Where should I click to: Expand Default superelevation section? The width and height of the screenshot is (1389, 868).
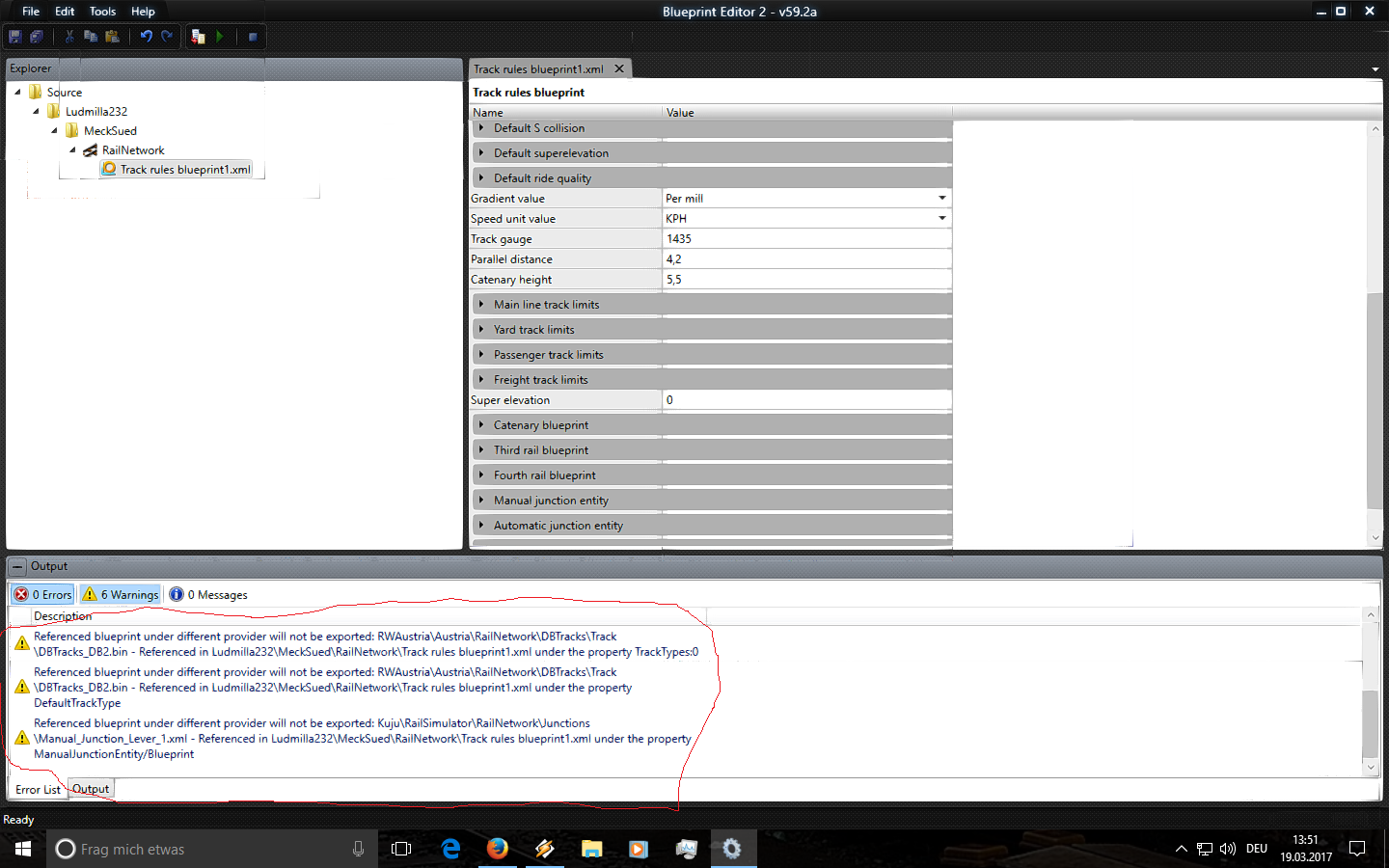point(481,152)
